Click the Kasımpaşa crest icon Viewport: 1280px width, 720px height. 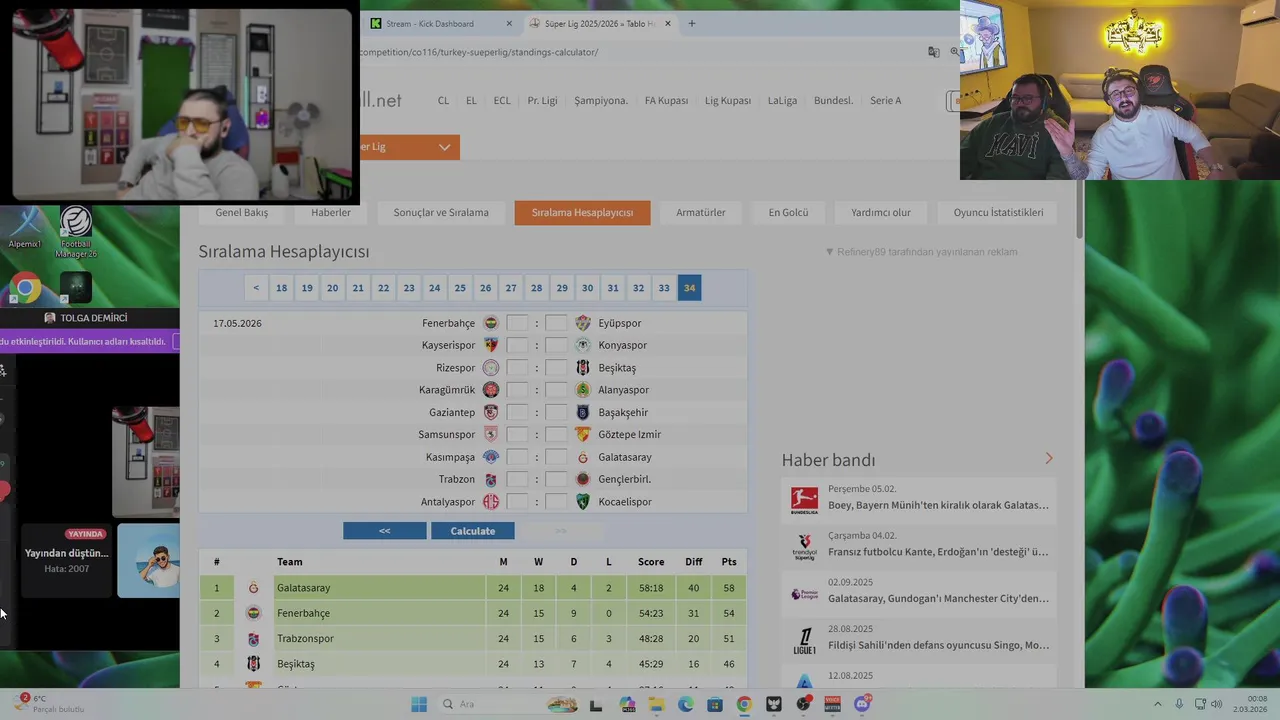pyautogui.click(x=490, y=457)
